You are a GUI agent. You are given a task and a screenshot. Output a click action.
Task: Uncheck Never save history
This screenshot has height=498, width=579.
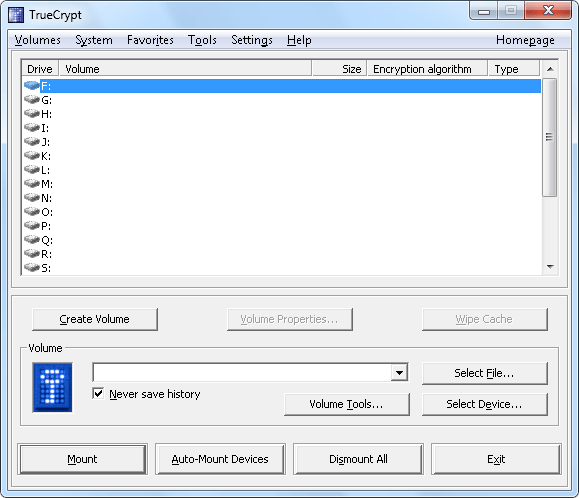[x=98, y=394]
